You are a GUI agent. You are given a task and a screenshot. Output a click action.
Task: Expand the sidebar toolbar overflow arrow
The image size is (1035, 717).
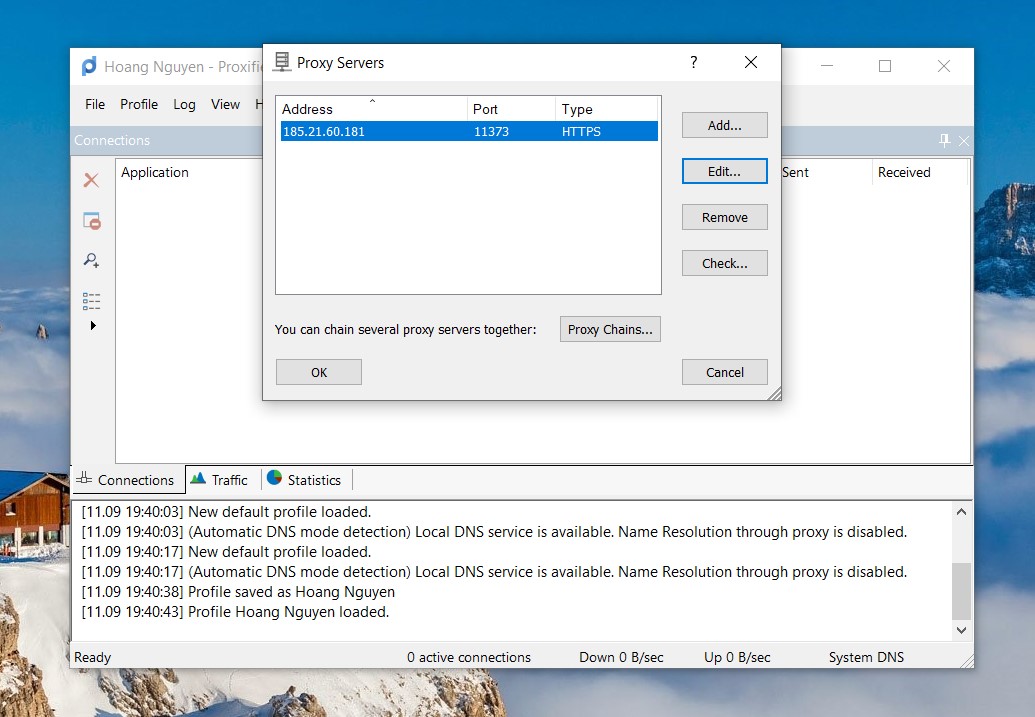pos(93,326)
